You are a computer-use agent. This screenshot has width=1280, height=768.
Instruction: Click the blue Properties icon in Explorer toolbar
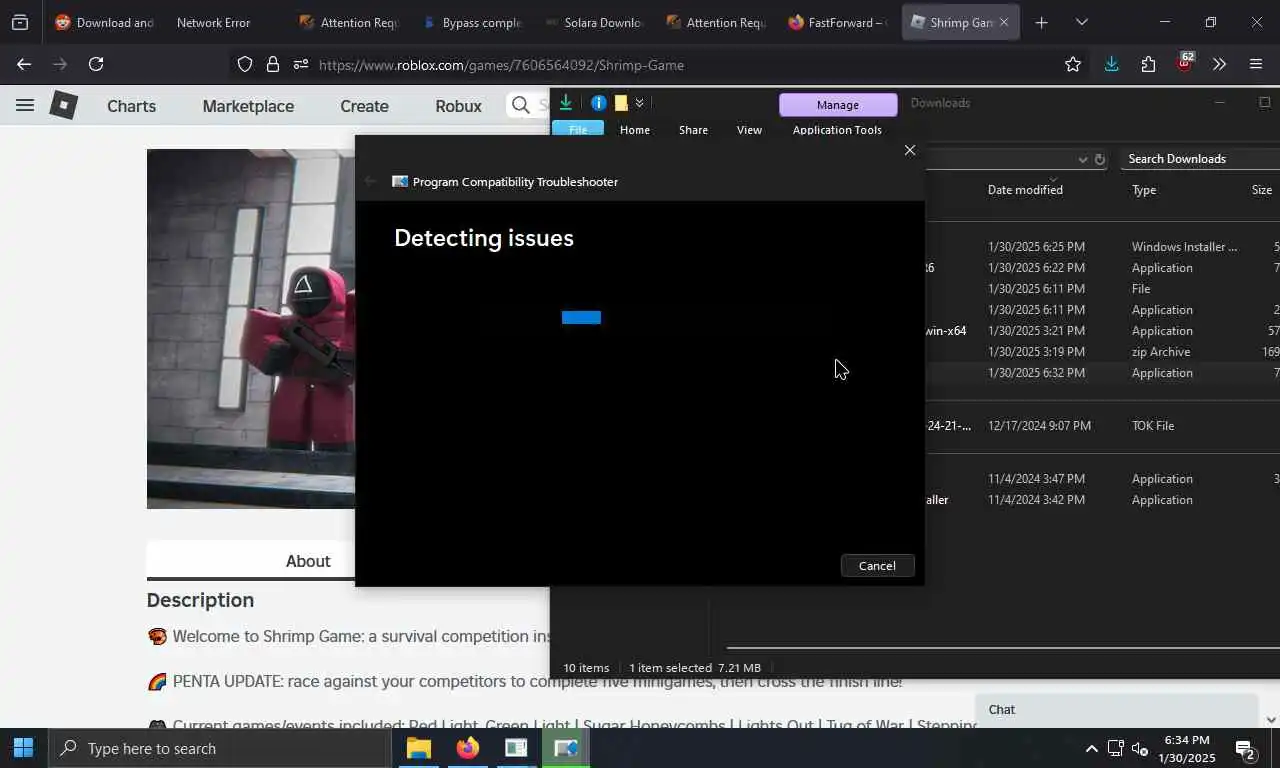[598, 102]
